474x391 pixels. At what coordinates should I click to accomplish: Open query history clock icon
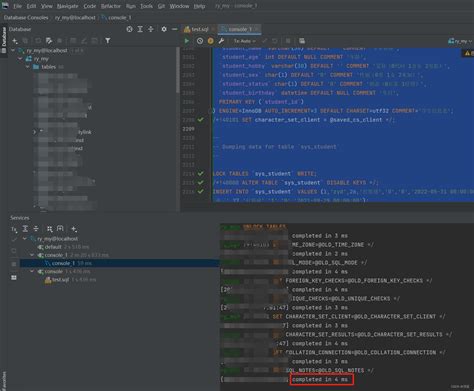200,41
